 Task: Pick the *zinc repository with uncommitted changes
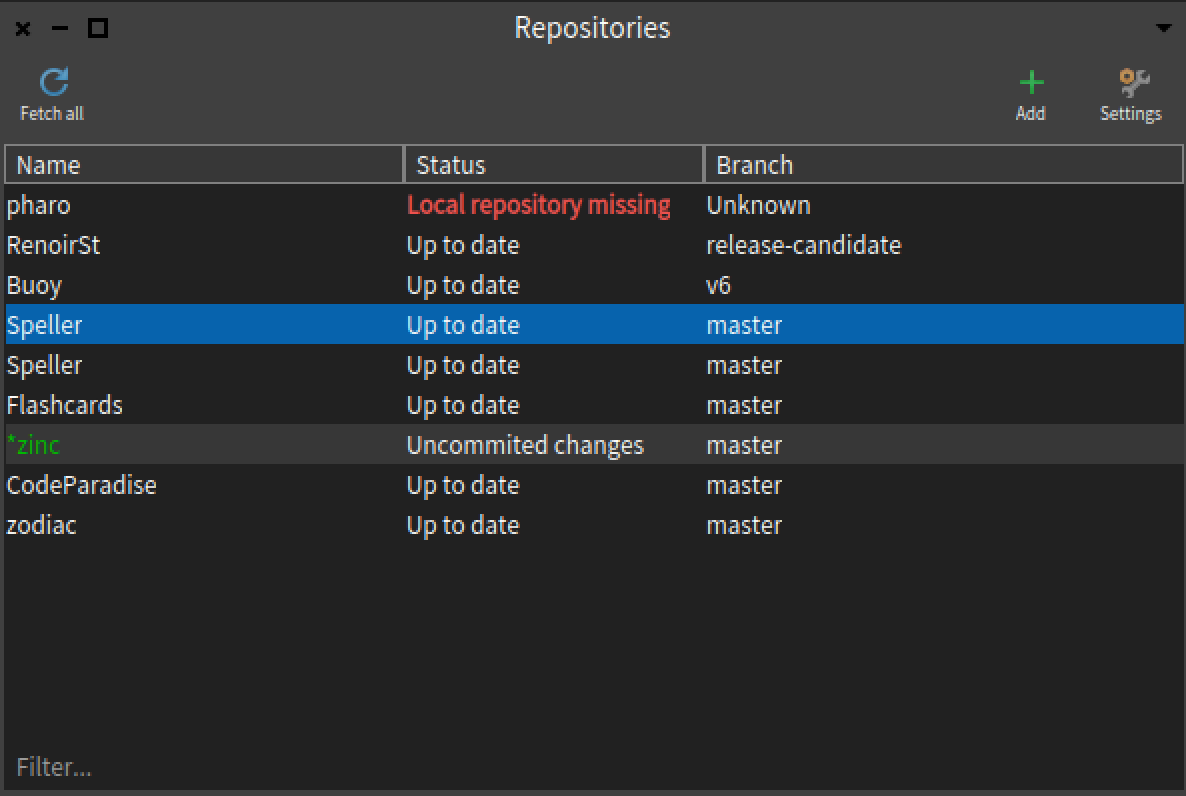tap(34, 445)
